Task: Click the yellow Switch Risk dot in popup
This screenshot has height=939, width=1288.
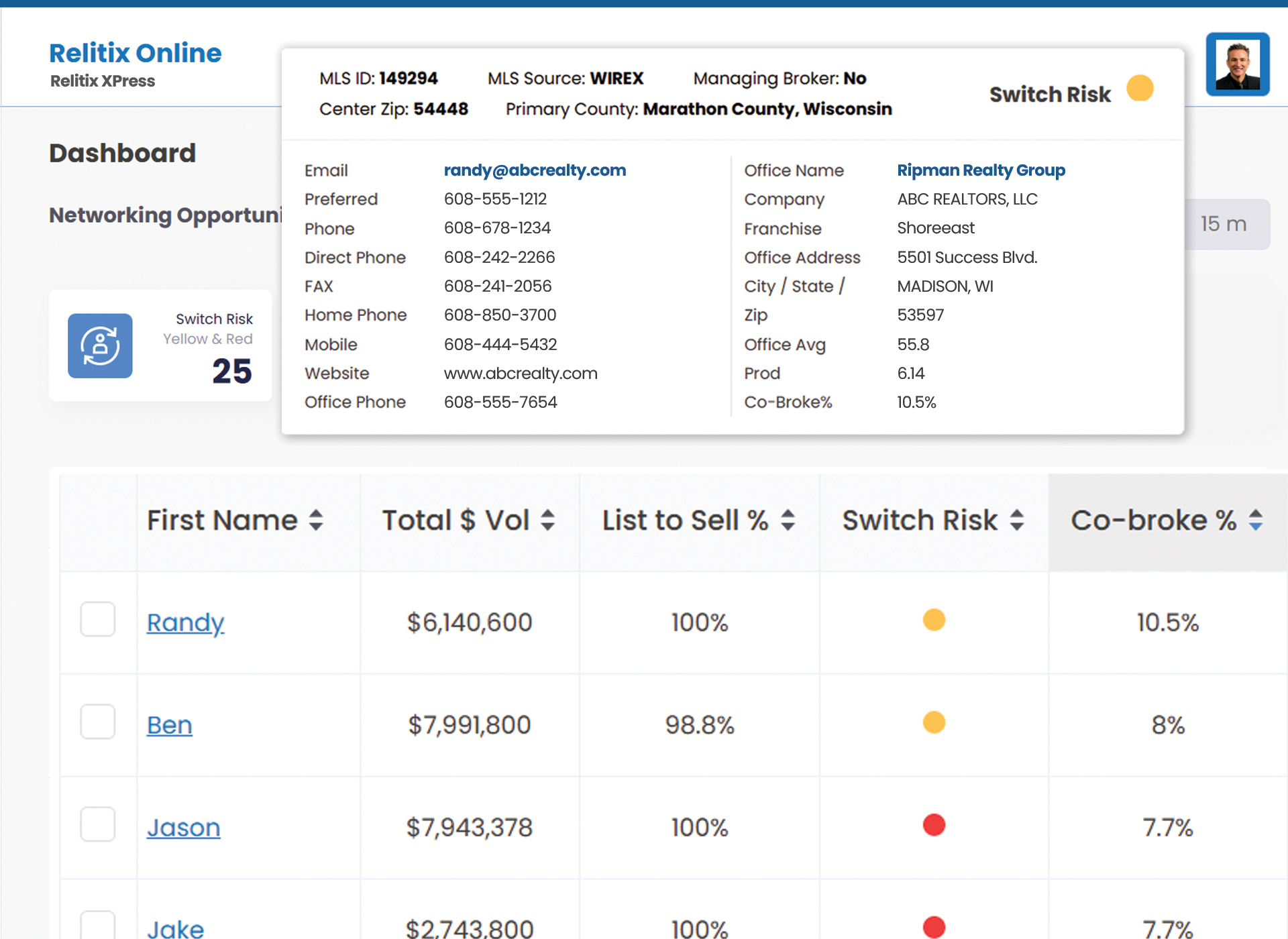Action: click(1139, 89)
